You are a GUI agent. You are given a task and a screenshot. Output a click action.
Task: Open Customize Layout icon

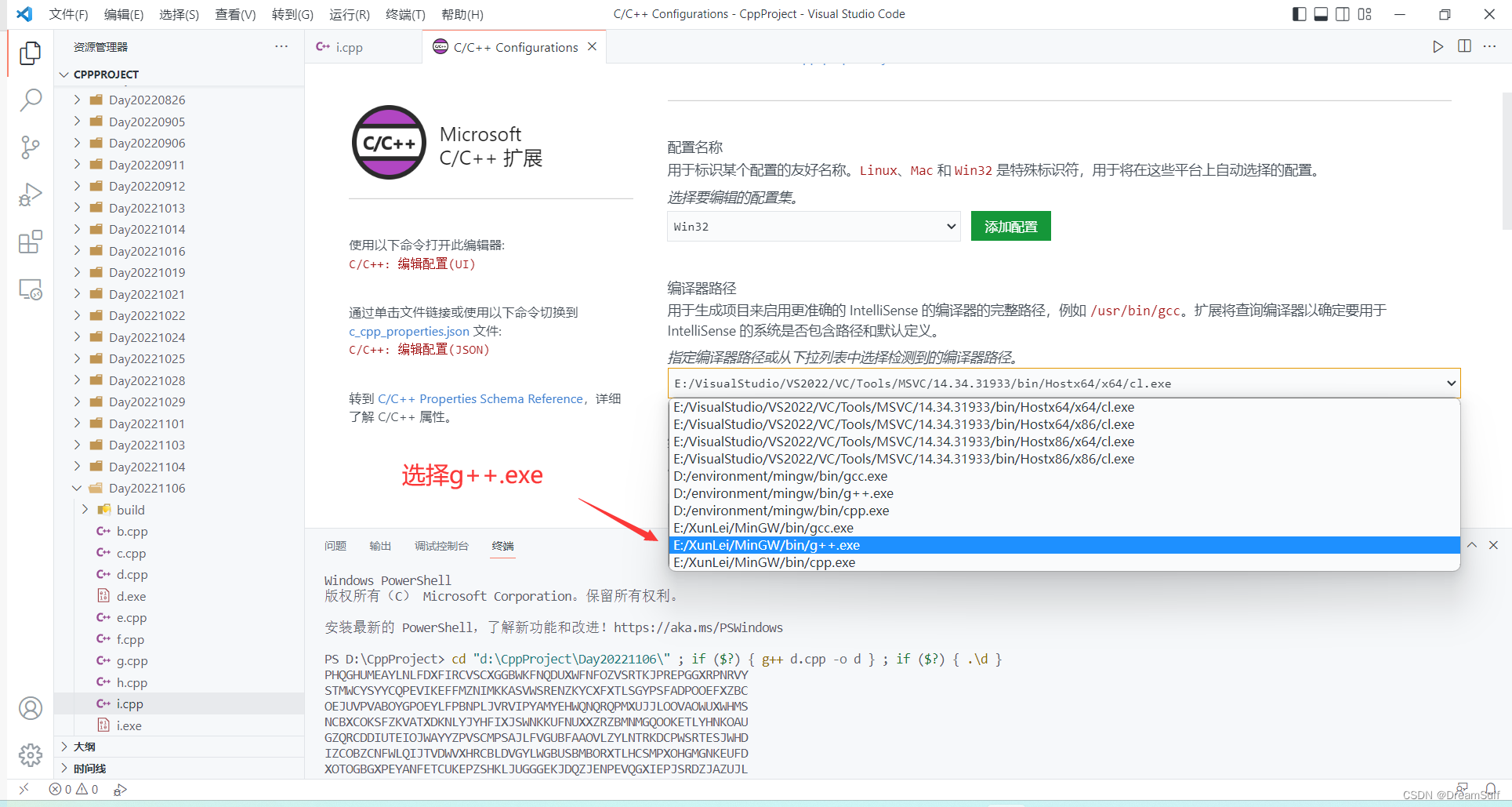[1365, 14]
